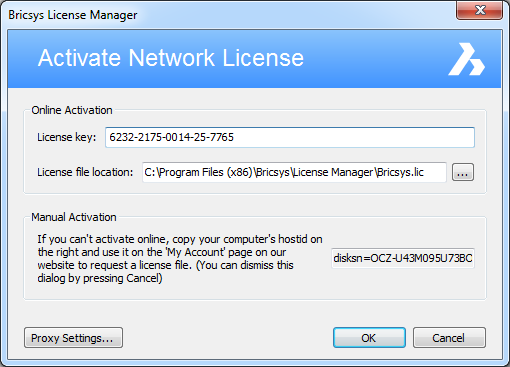Click the "Bricsys License Manager" title bar text
This screenshot has width=510, height=367.
pos(73,15)
